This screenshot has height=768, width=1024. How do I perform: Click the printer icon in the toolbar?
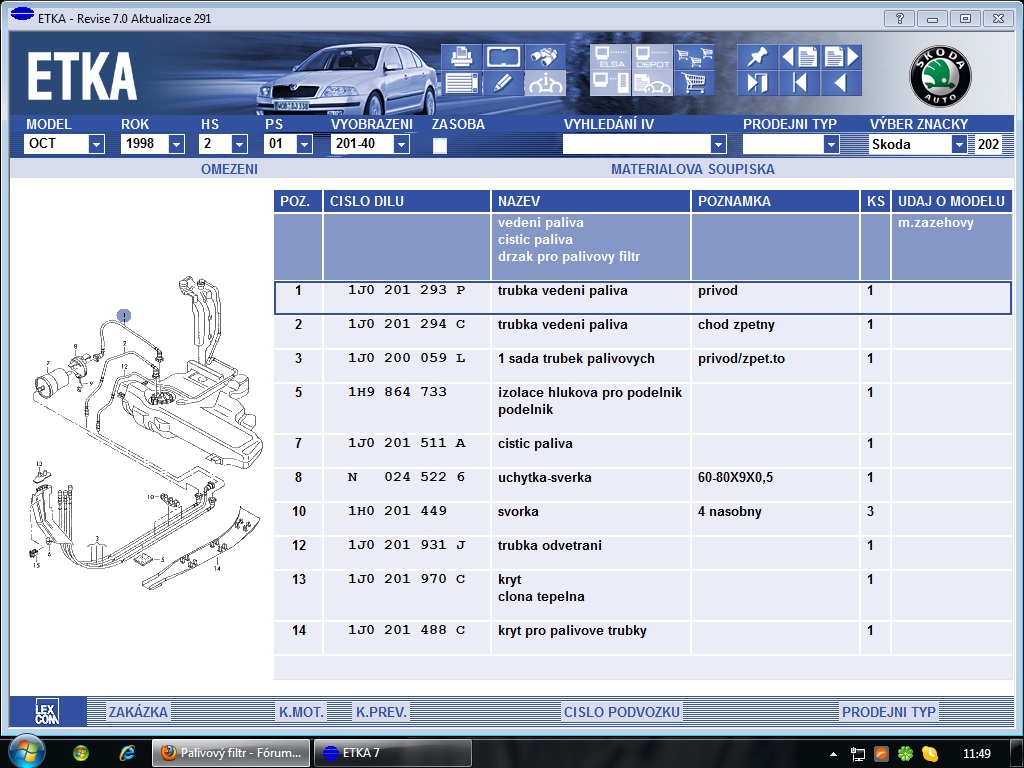coord(461,57)
